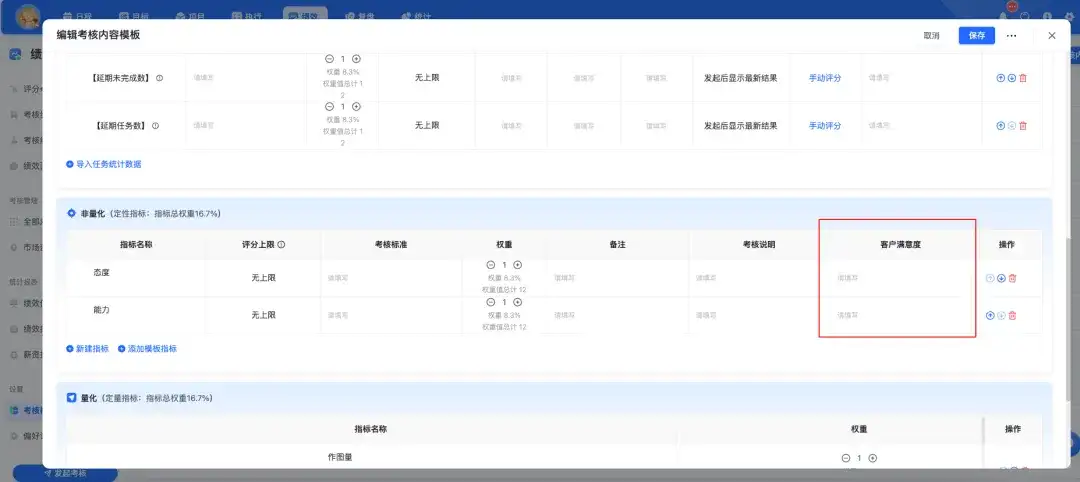Open the more options ellipsis menu
Image resolution: width=1080 pixels, height=482 pixels.
point(1012,35)
